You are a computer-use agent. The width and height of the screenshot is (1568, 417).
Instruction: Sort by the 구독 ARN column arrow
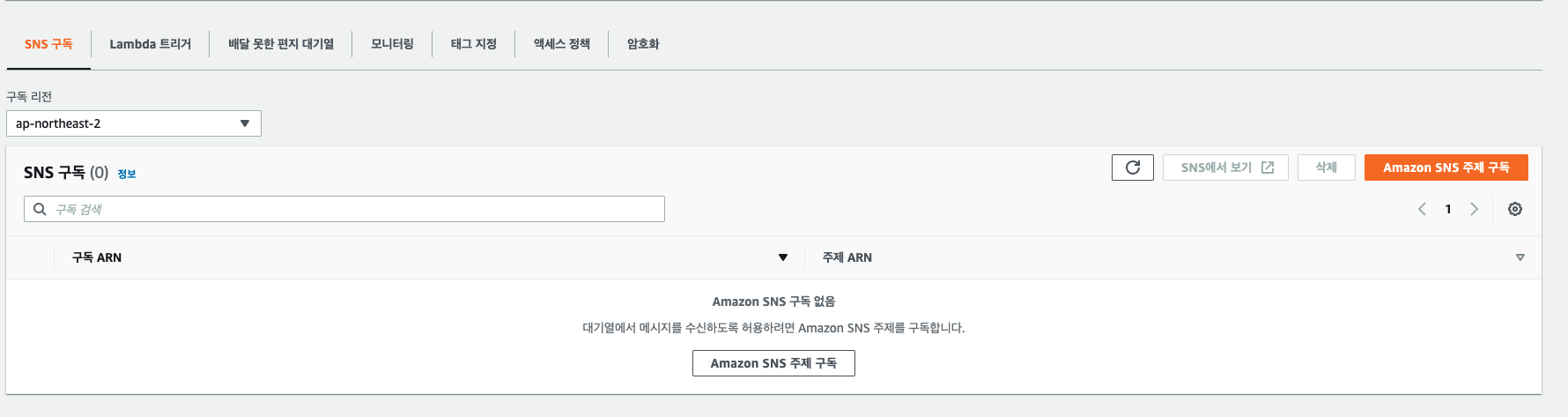point(783,257)
